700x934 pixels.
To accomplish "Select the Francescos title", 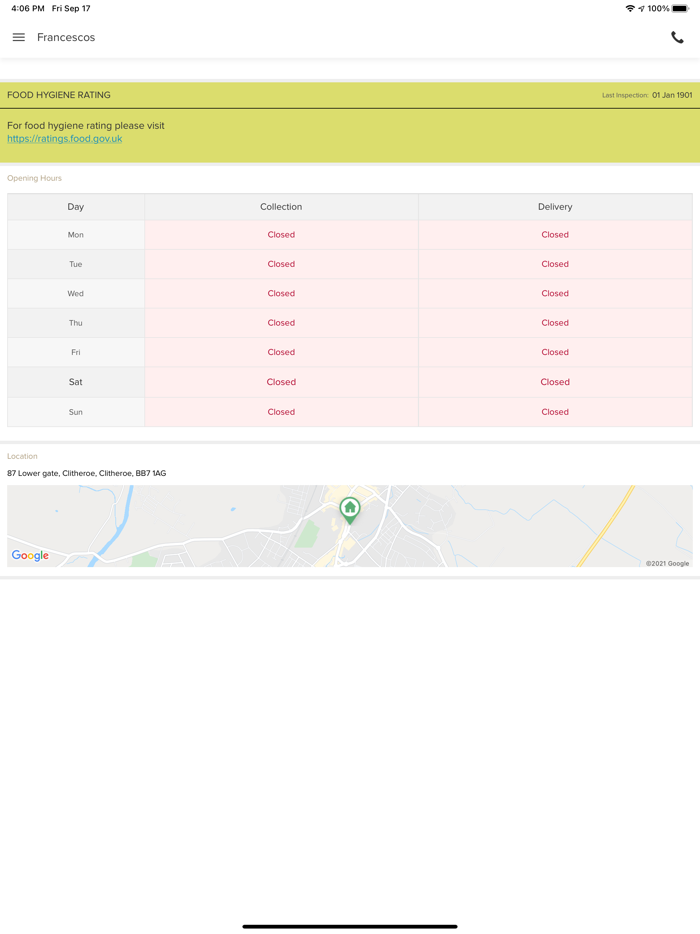I will tap(66, 37).
